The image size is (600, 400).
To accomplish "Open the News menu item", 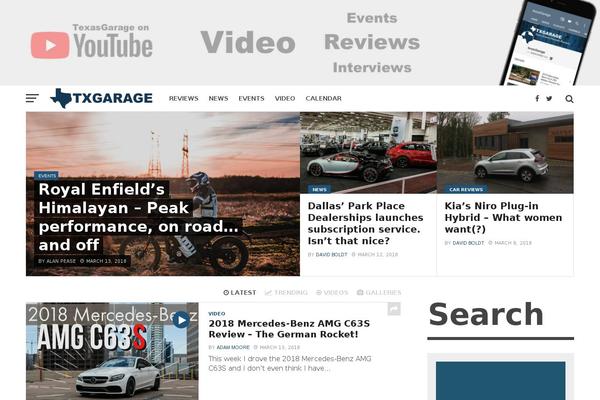I will 218,98.
